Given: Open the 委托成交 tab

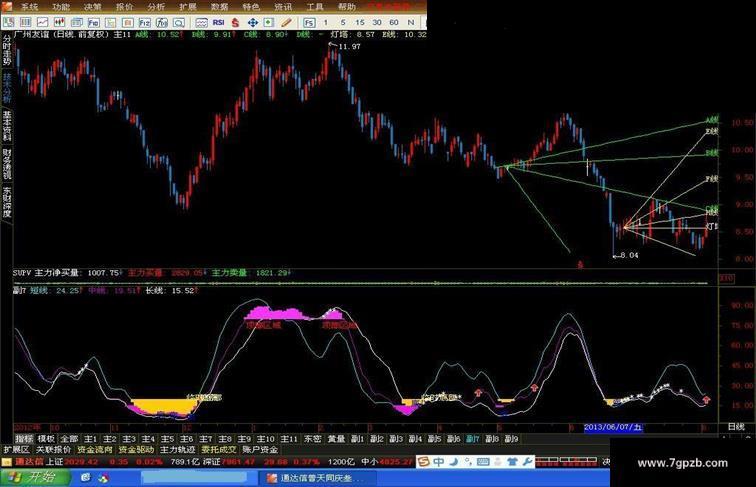Looking at the screenshot, I should [219, 449].
